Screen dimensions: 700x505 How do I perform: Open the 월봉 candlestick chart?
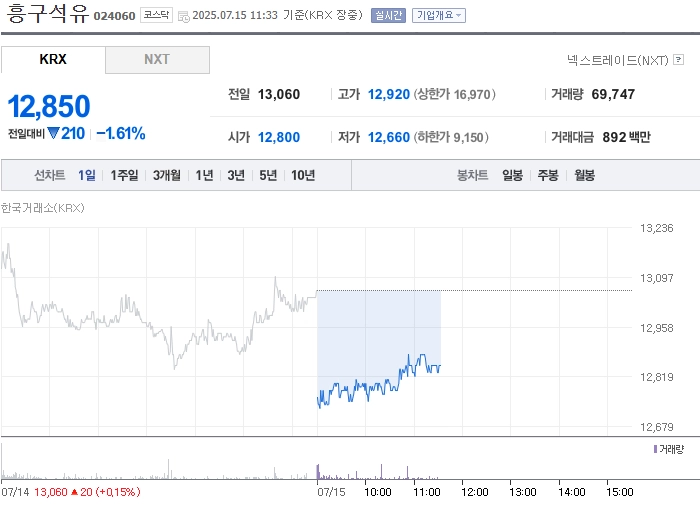click(x=584, y=175)
